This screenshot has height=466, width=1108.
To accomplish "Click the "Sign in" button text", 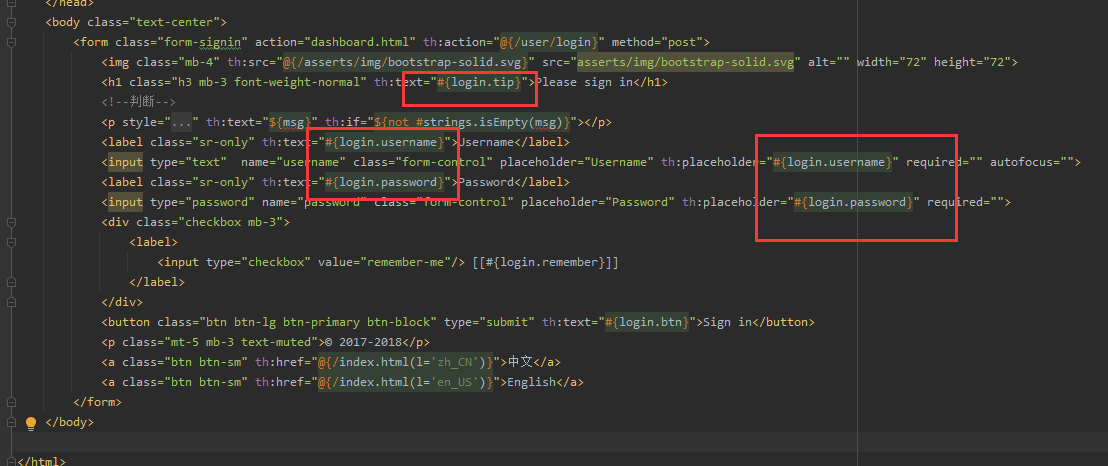I will 728,322.
